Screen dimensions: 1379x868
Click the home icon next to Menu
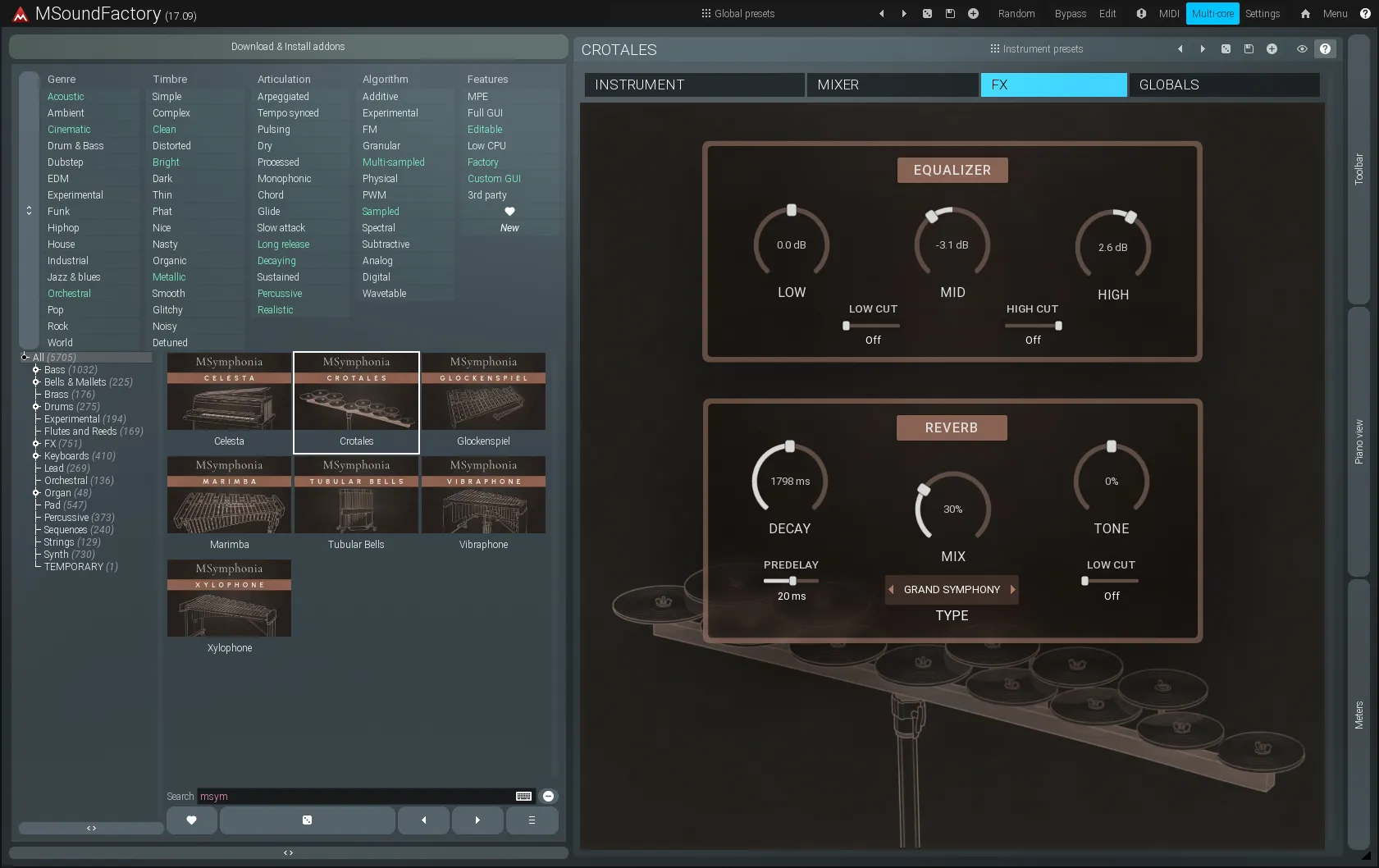click(x=1306, y=14)
